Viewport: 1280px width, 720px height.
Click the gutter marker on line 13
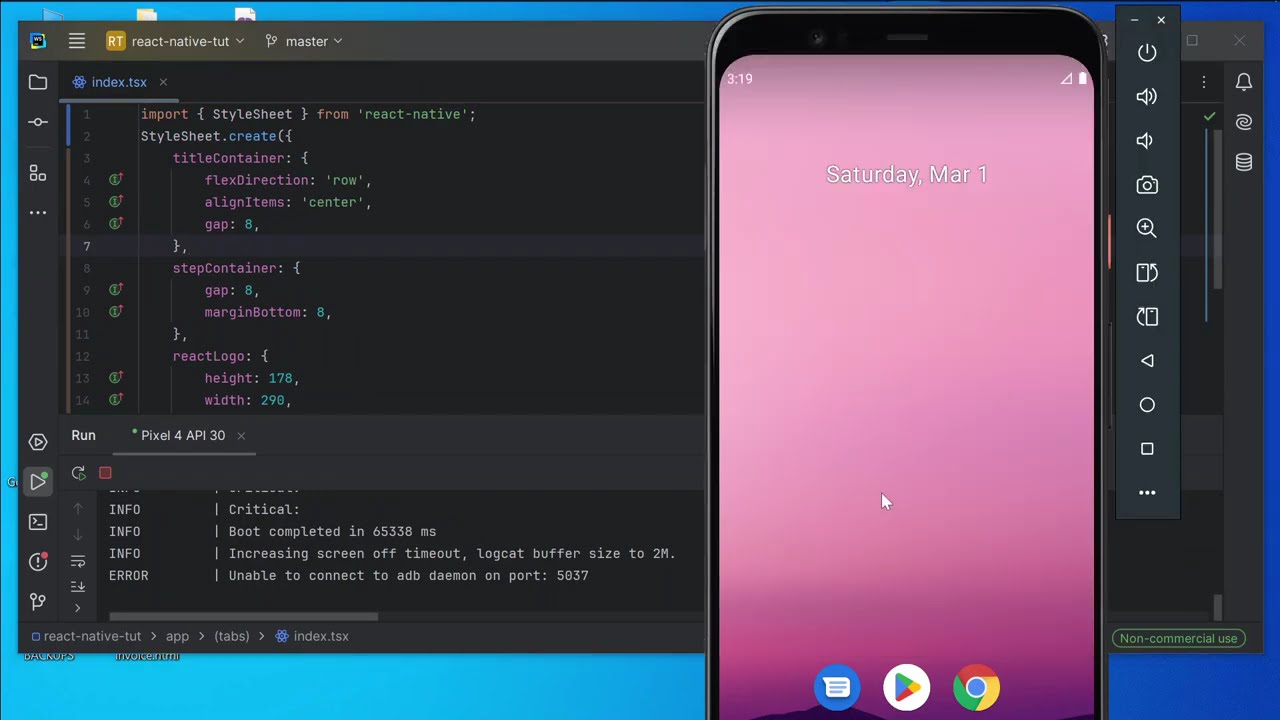coord(116,378)
